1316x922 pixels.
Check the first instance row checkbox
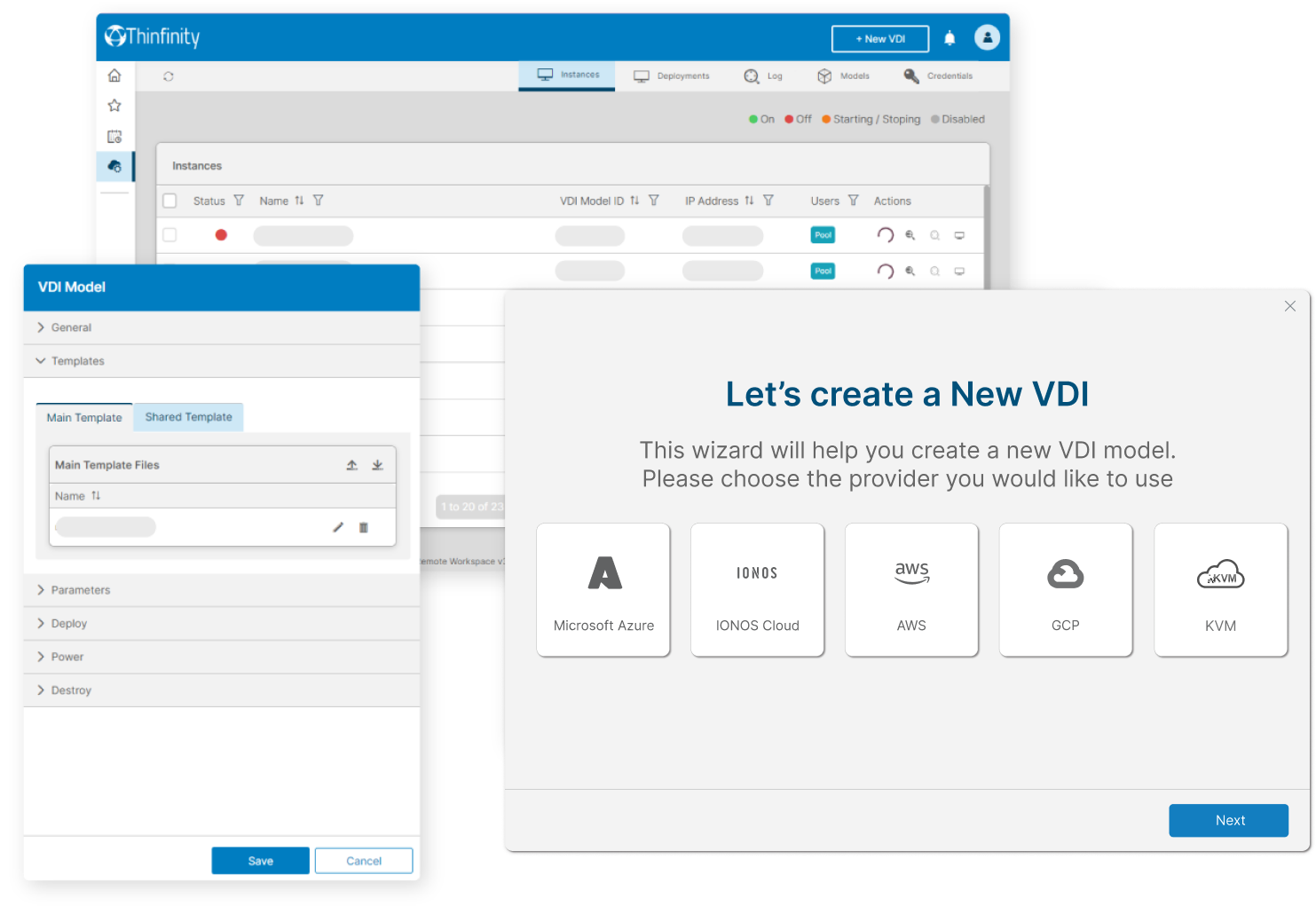point(170,235)
